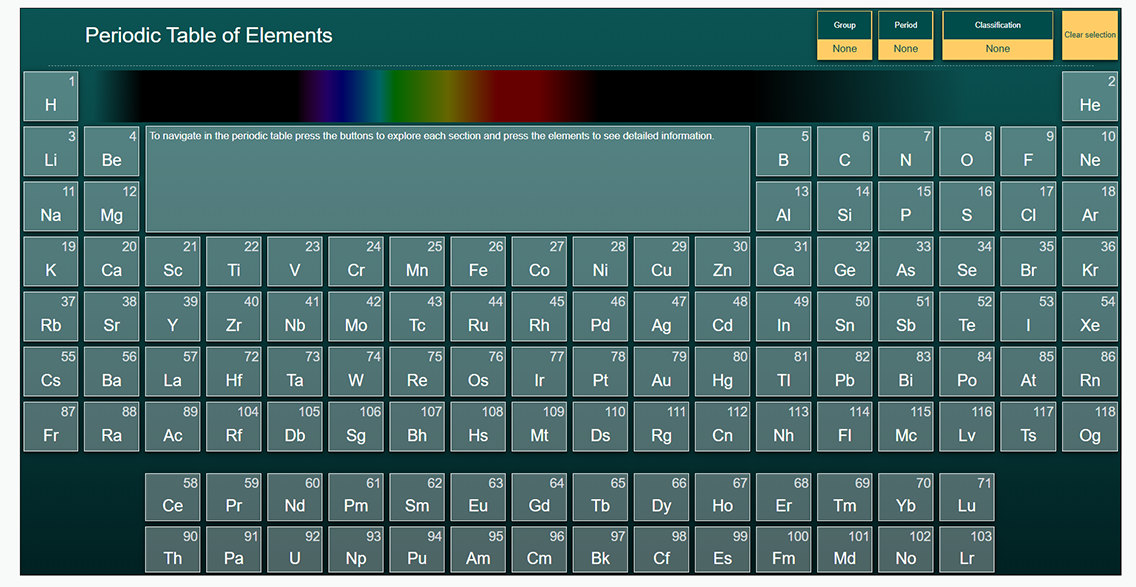Pick the Fluorine (F) element
Image resolution: width=1136 pixels, height=587 pixels.
click(x=1028, y=151)
